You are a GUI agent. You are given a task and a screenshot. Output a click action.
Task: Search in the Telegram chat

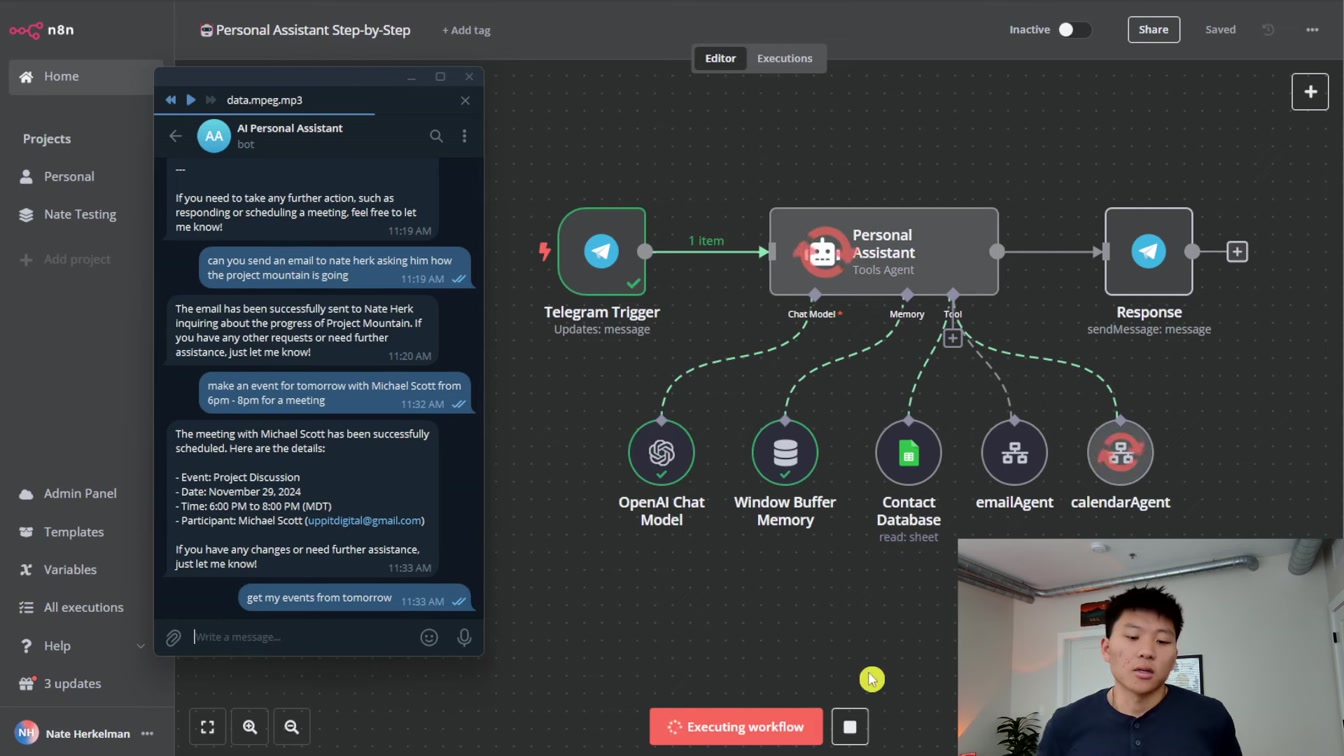pos(436,136)
